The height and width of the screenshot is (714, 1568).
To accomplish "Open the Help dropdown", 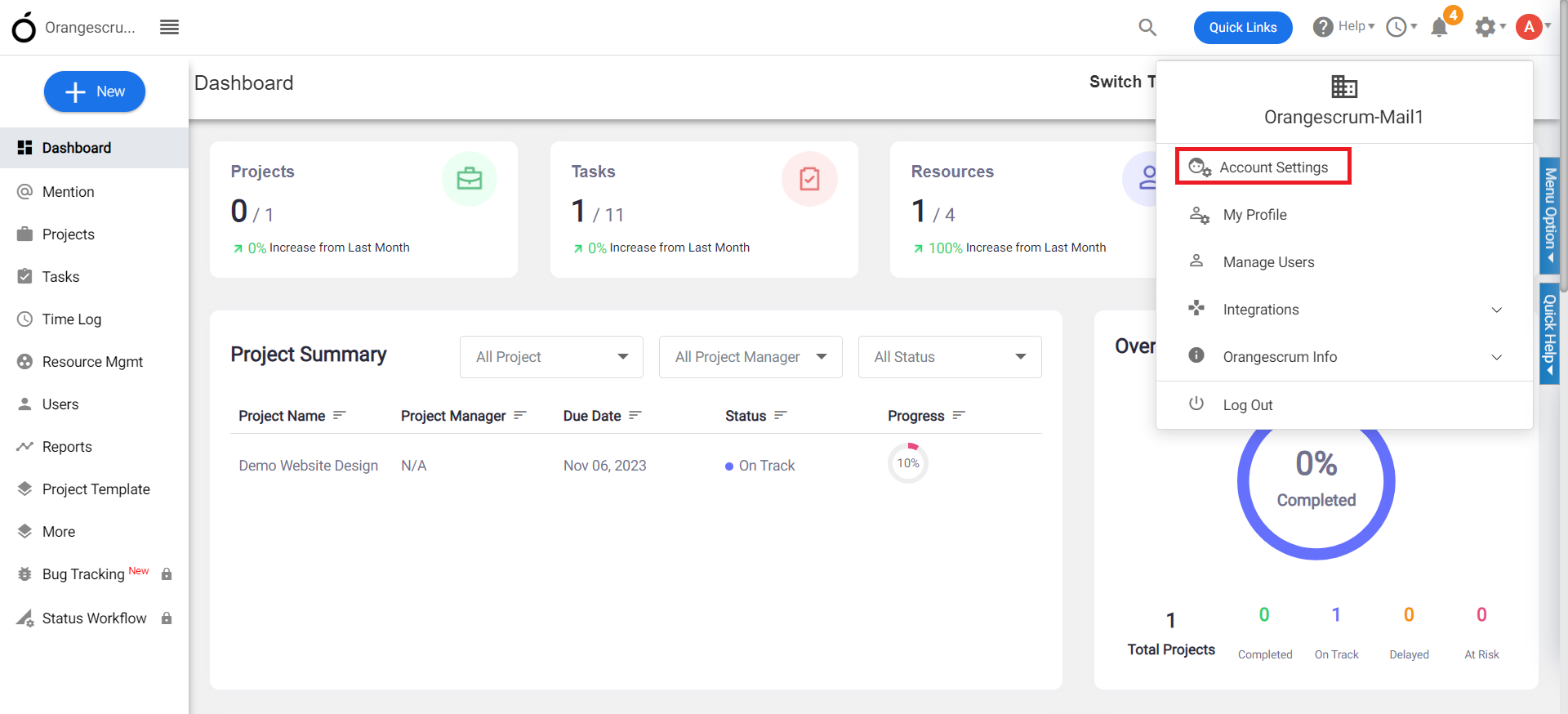I will [x=1344, y=27].
